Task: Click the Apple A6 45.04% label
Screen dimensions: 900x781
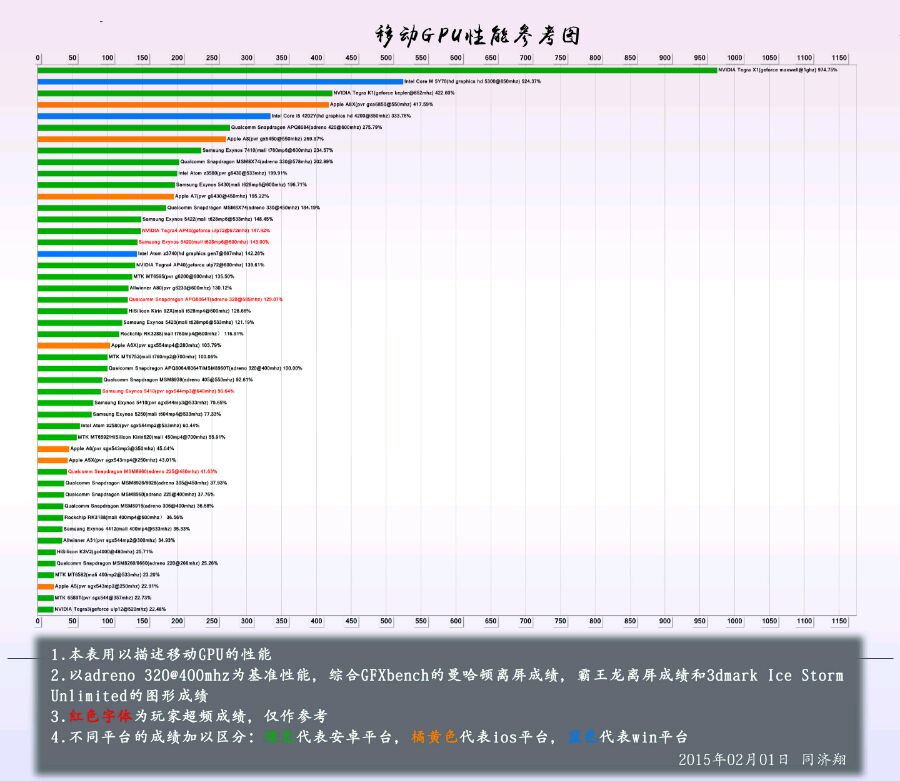Action: tap(122, 449)
